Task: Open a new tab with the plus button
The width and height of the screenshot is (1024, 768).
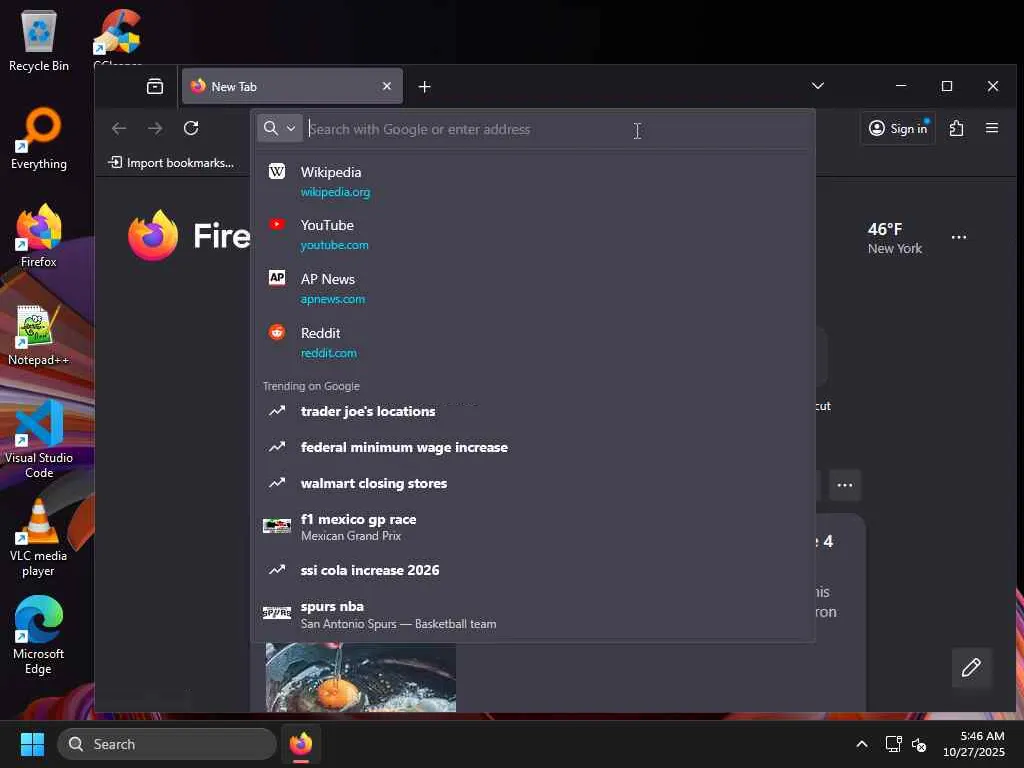Action: 424,87
